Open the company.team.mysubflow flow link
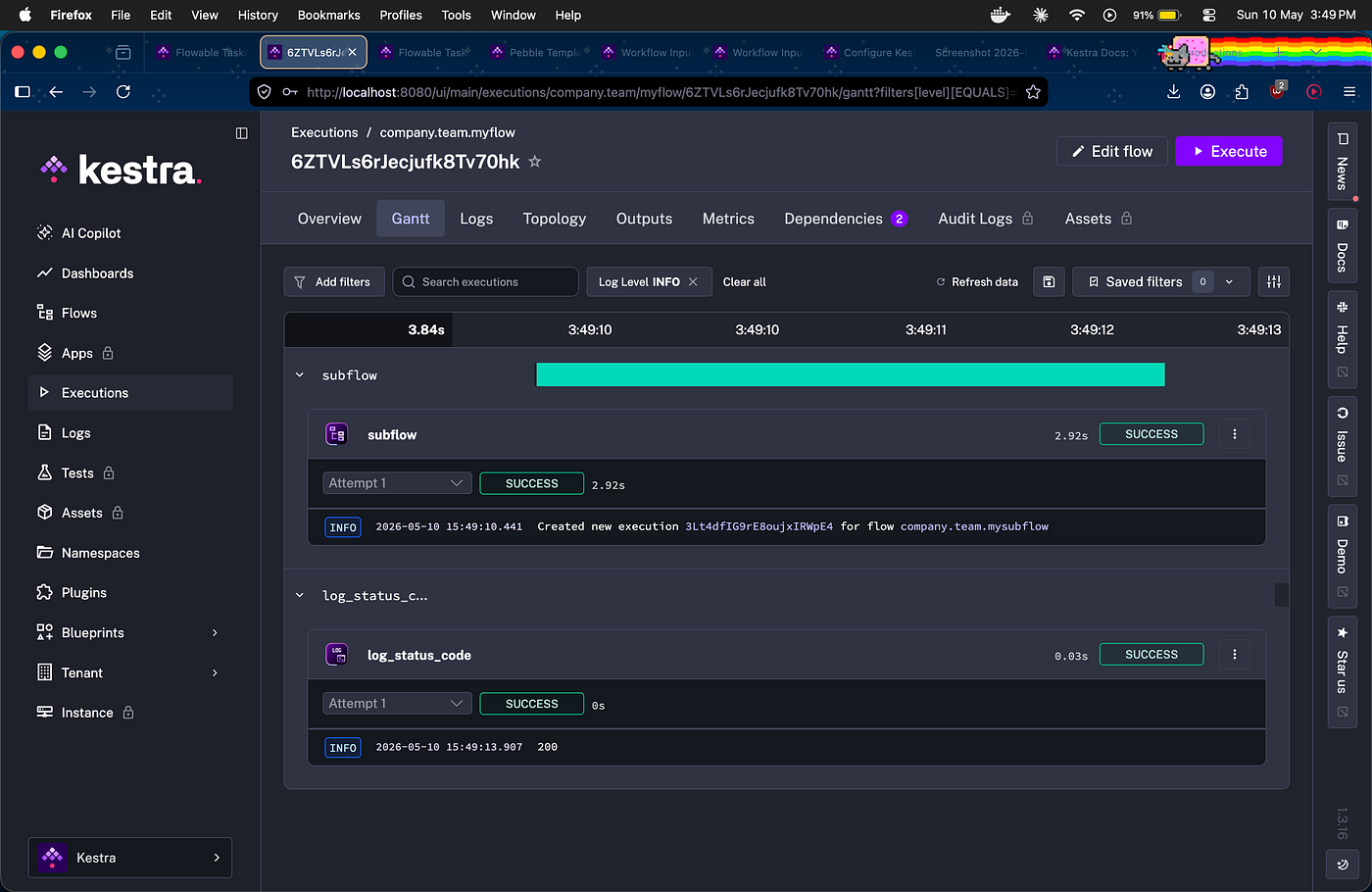The height and width of the screenshot is (892, 1372). 974,526
